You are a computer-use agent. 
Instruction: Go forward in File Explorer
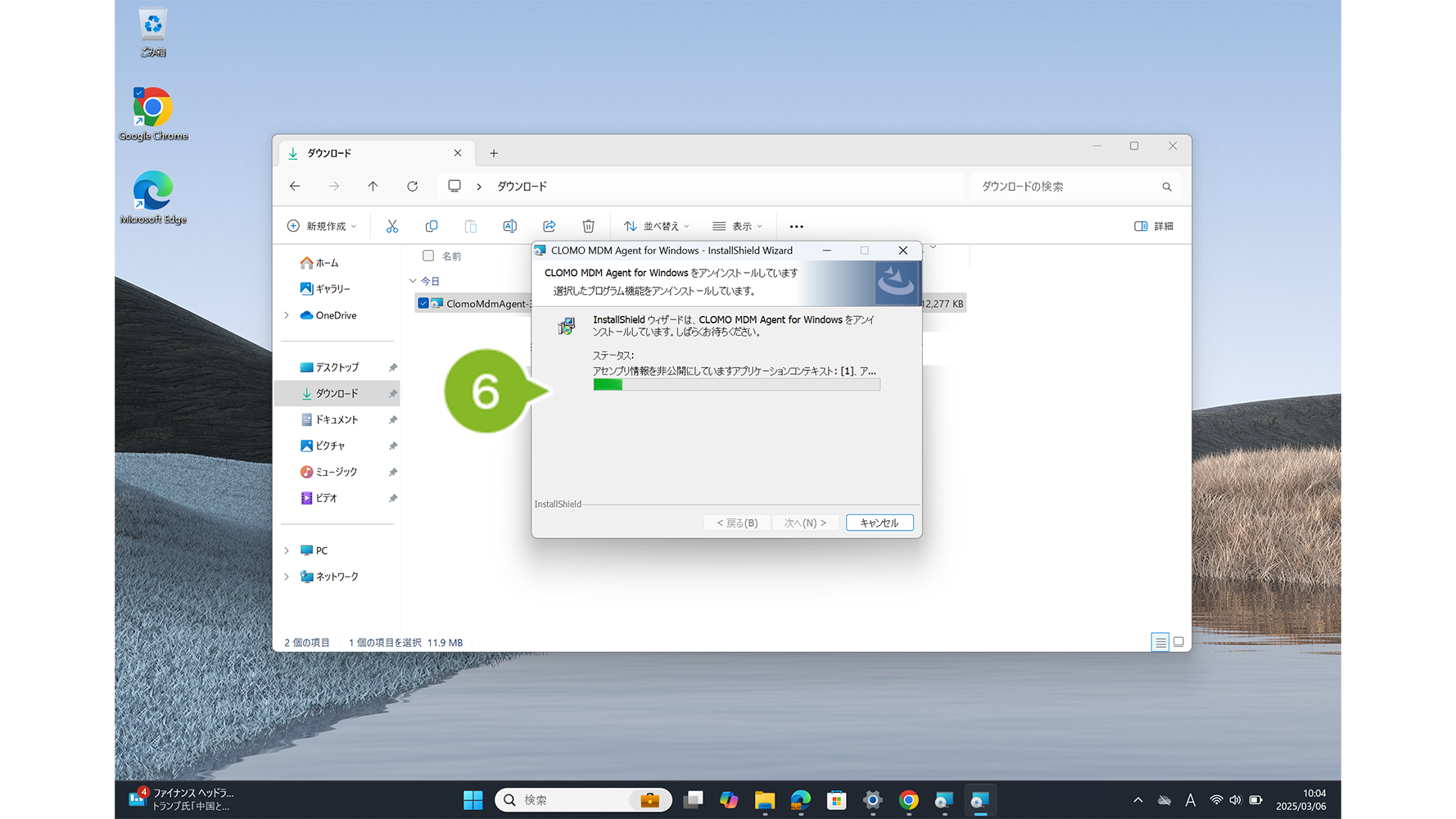click(334, 187)
